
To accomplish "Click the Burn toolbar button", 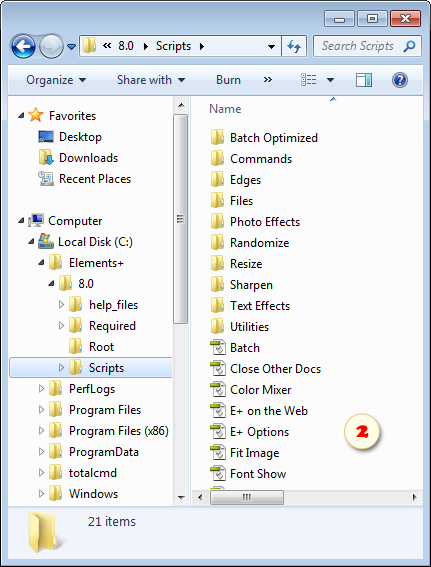I will 228,80.
